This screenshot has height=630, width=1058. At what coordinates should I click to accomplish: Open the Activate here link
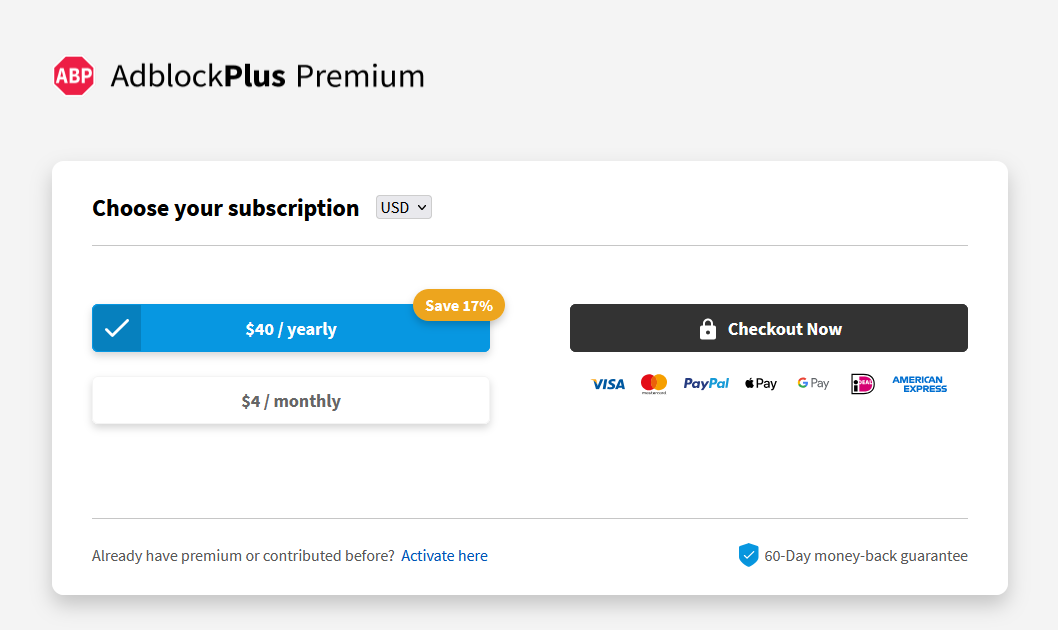pyautogui.click(x=444, y=556)
